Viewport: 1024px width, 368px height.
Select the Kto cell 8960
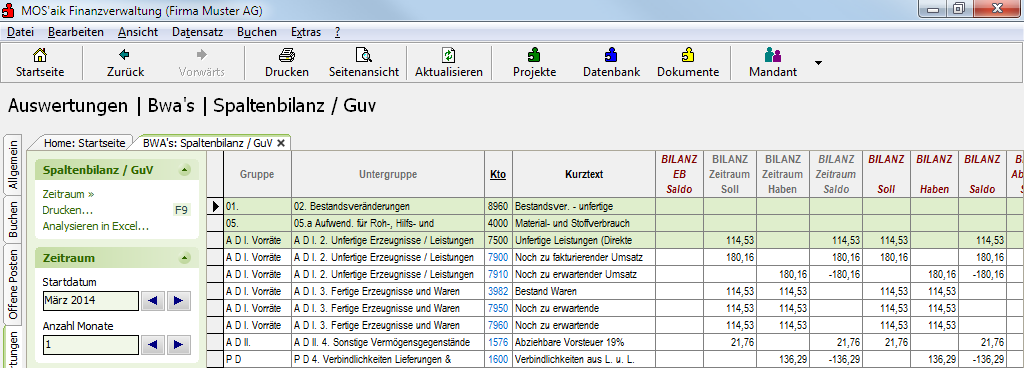tap(498, 206)
